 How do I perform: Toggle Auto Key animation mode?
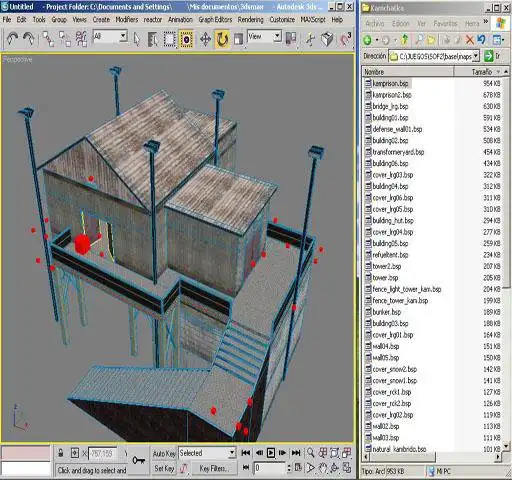(164, 453)
